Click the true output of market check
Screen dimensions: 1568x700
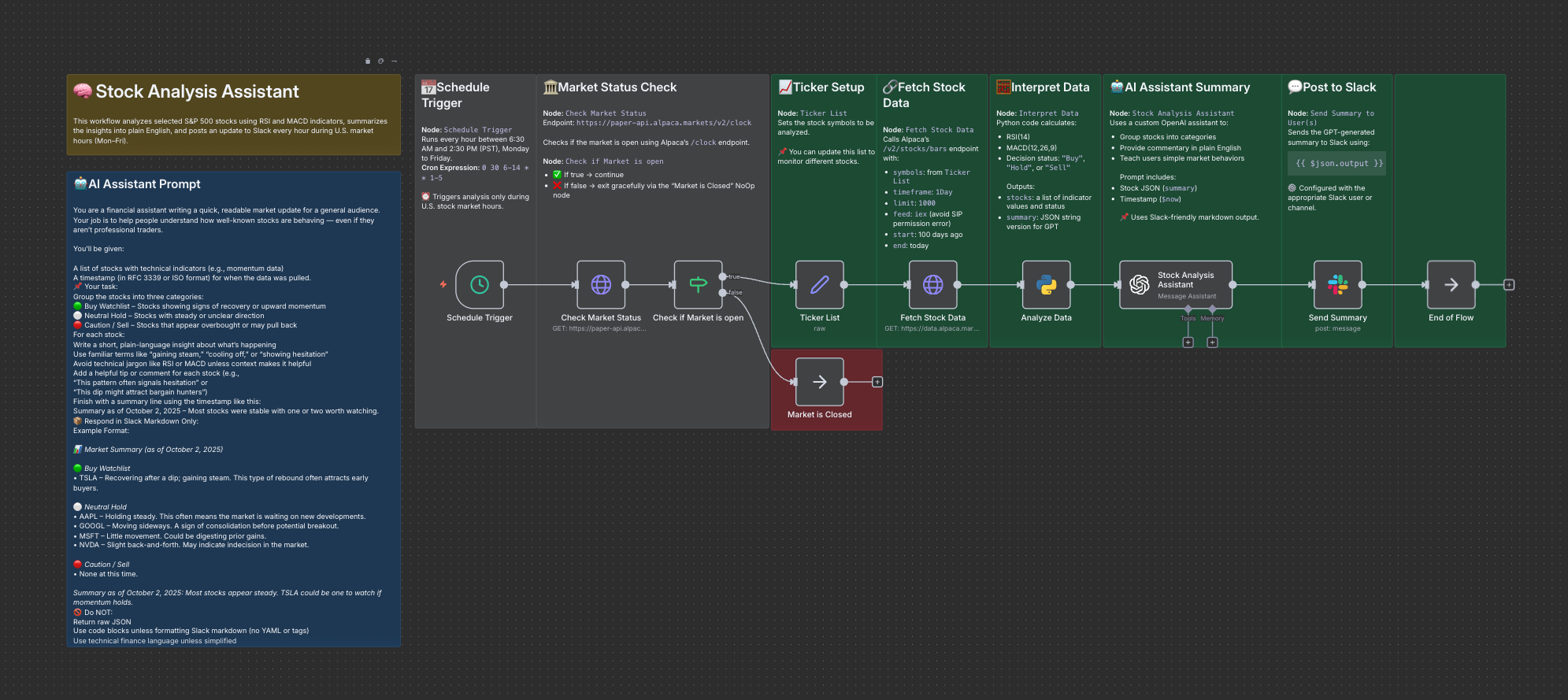point(723,276)
